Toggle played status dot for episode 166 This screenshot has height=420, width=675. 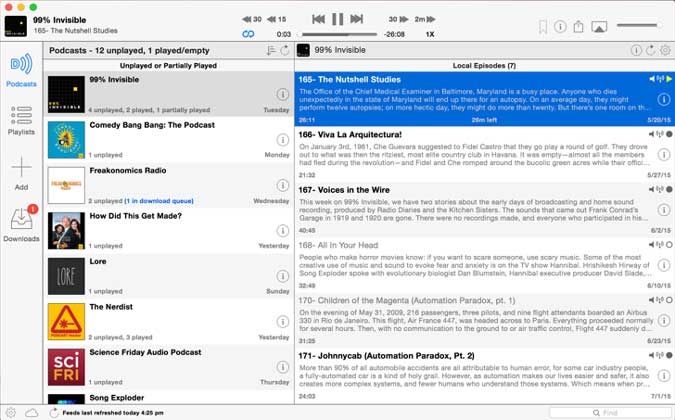click(x=669, y=134)
